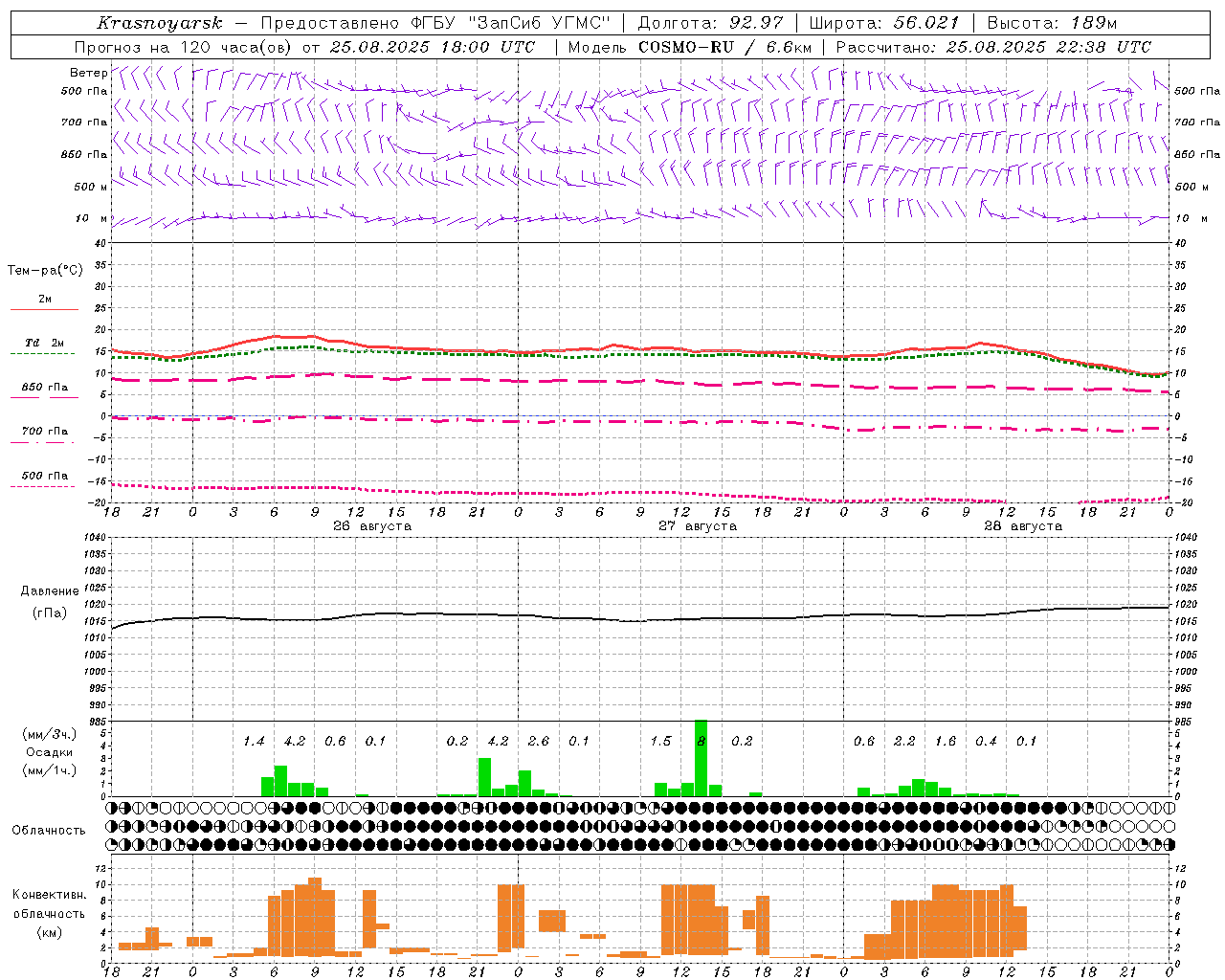
Task: Click the 2.6 precipitation amount
Action: coord(539,742)
